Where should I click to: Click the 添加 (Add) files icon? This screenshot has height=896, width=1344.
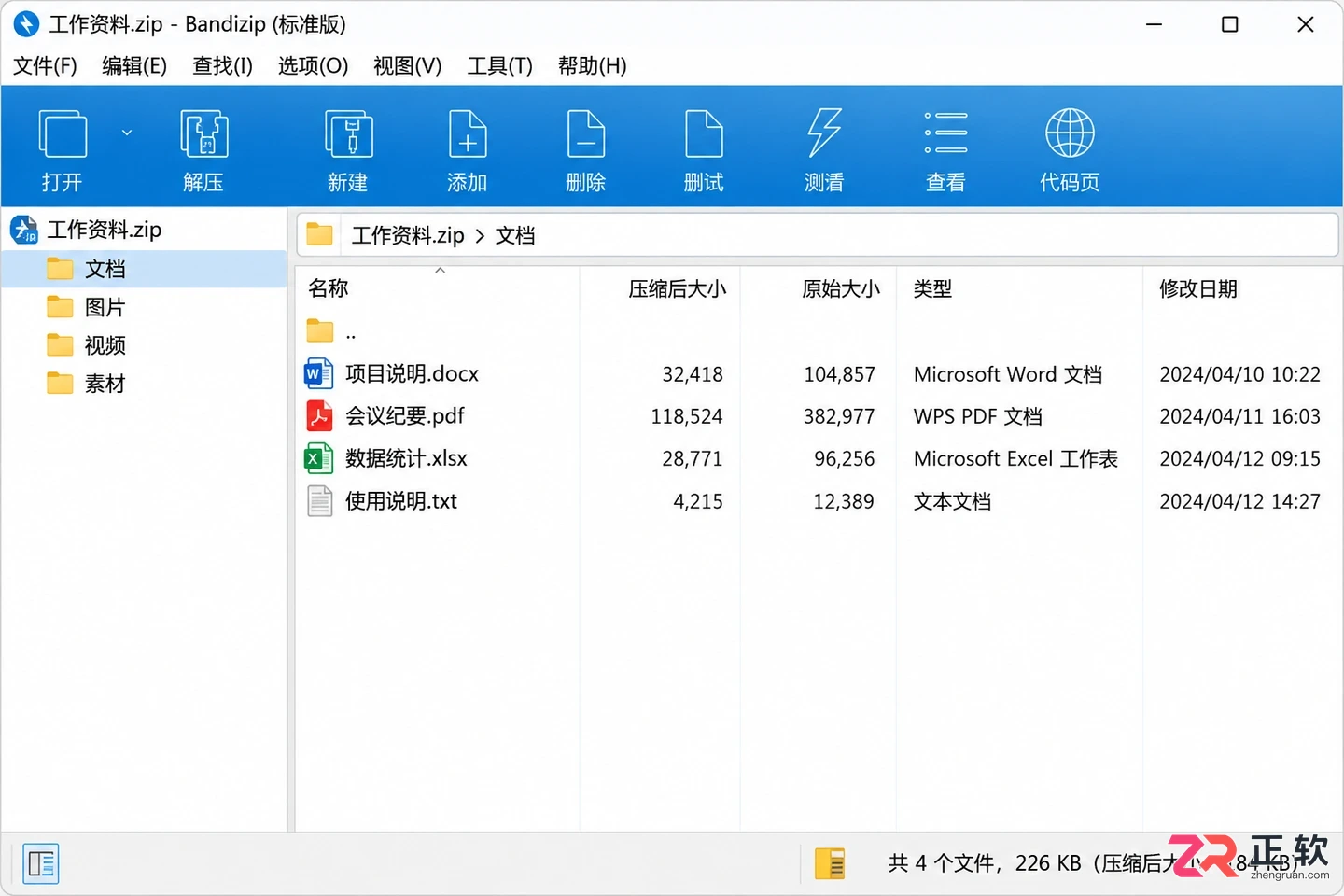click(x=468, y=134)
